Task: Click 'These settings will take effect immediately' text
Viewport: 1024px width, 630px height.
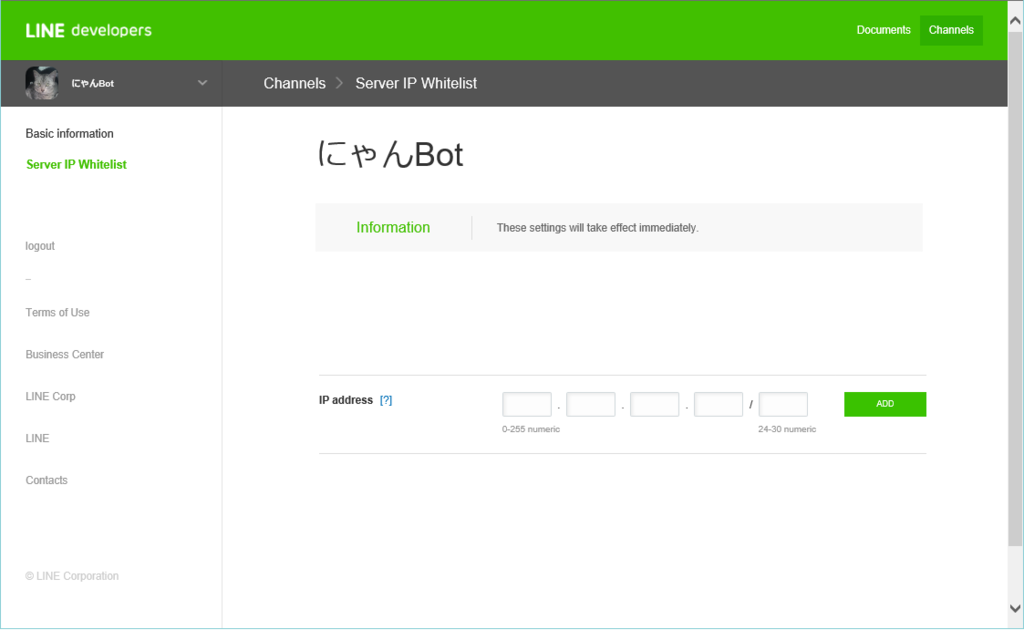Action: pyautogui.click(x=598, y=228)
